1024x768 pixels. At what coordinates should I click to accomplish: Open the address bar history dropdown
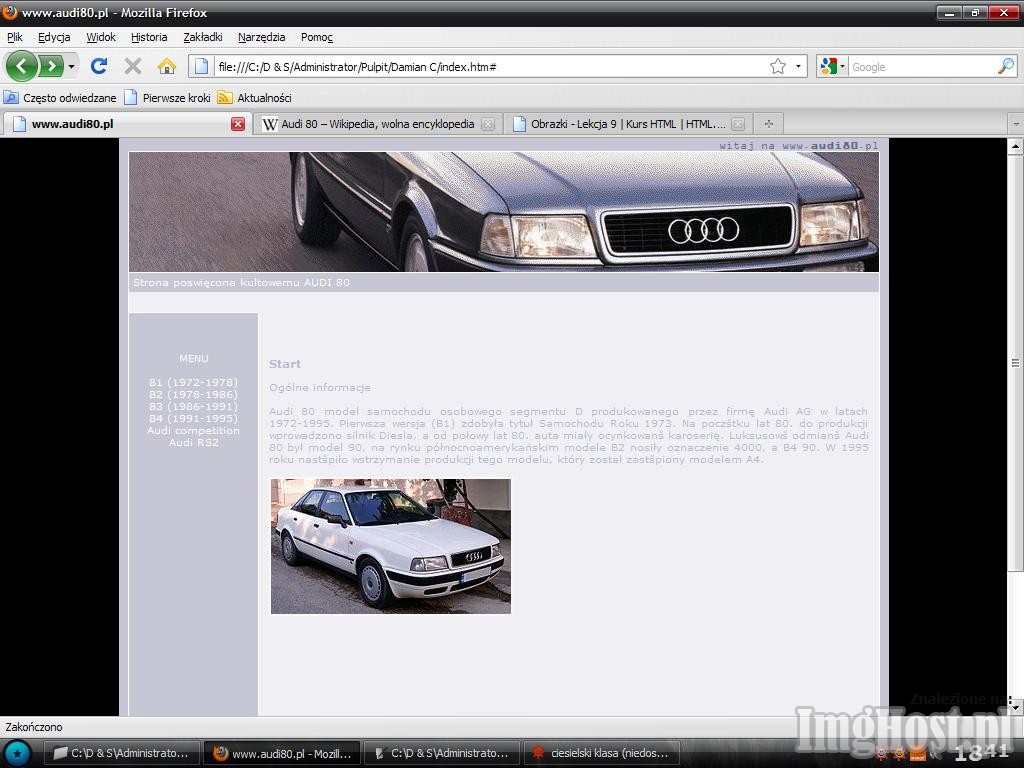pyautogui.click(x=798, y=67)
